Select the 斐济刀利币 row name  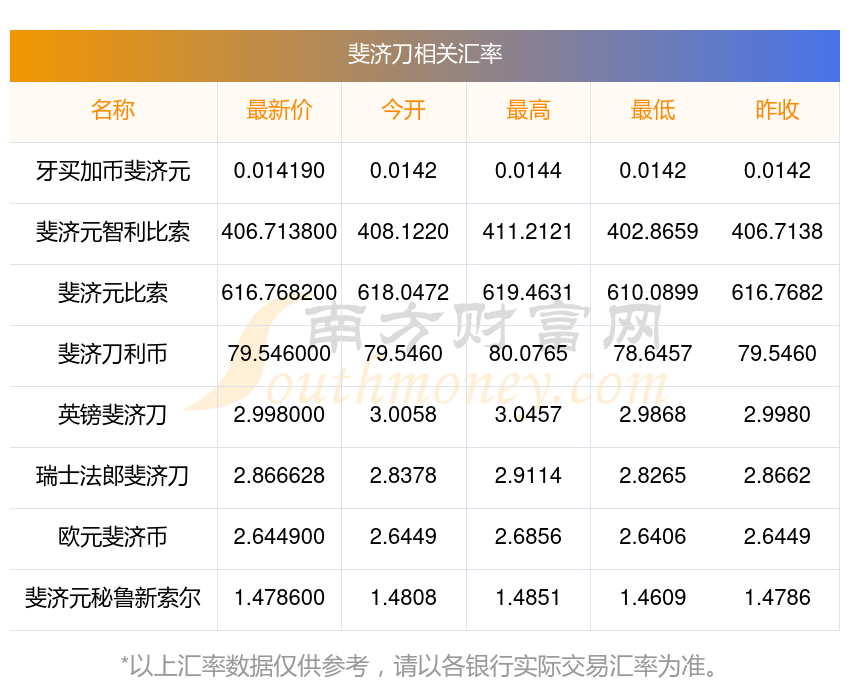click(113, 354)
